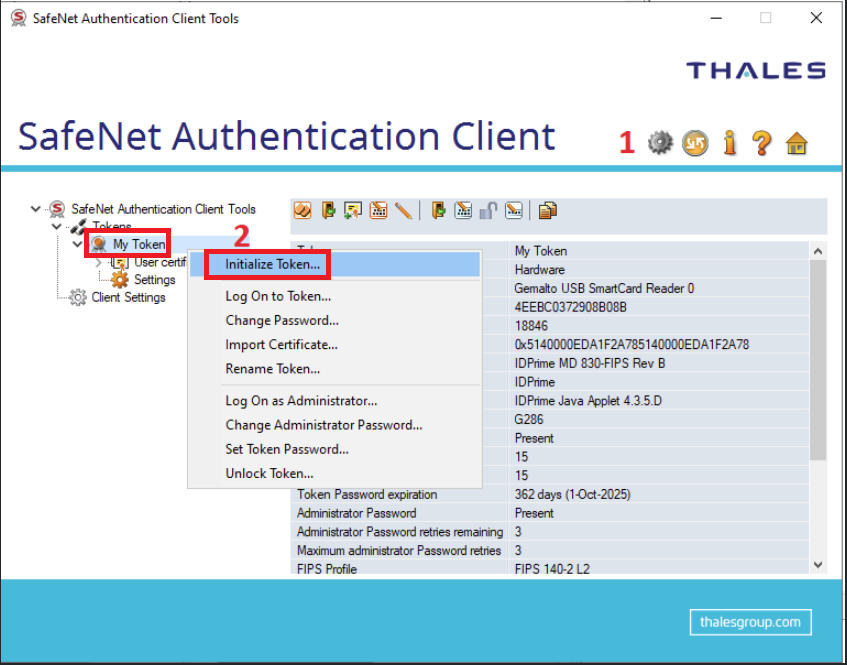The image size is (847, 665).
Task: Click the orange gear icon beside Settings
Action: click(119, 279)
